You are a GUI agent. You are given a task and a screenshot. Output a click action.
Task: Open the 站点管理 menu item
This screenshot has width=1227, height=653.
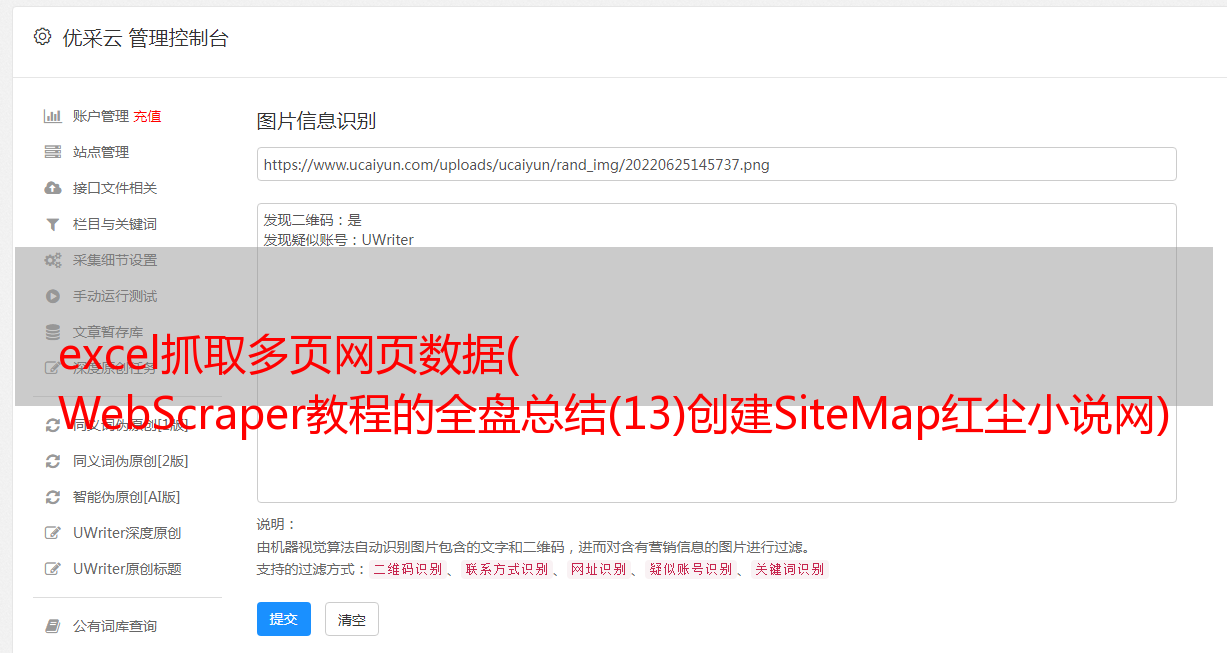(101, 152)
